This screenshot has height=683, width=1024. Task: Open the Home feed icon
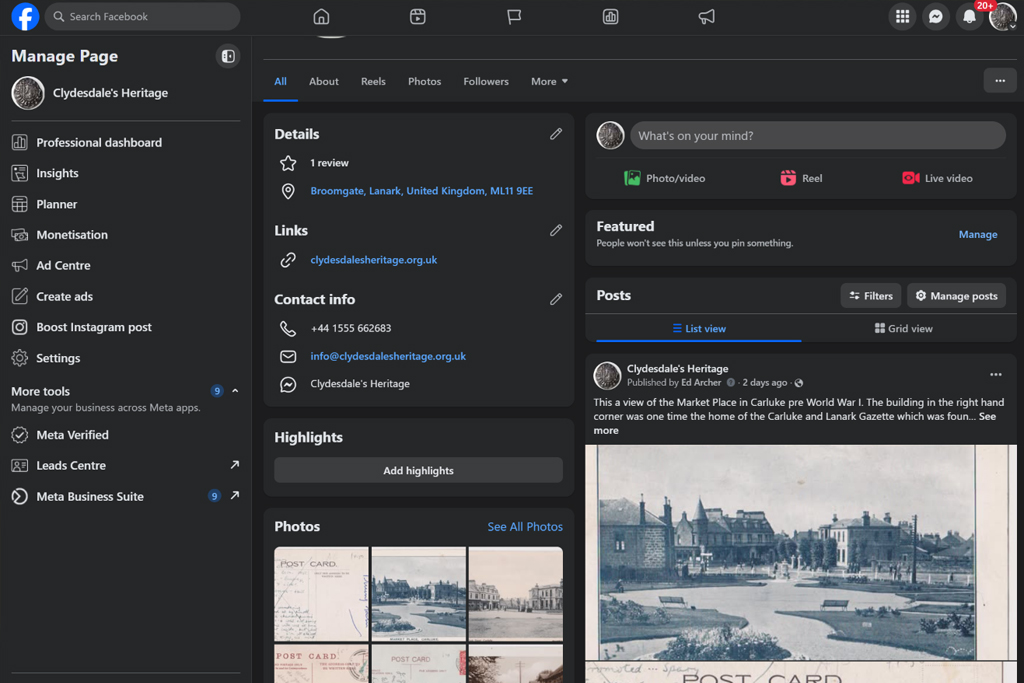[321, 16]
